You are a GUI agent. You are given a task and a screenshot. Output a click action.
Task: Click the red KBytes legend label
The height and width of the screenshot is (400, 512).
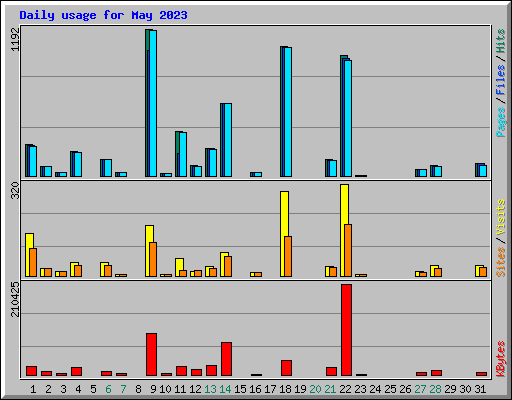(501, 359)
